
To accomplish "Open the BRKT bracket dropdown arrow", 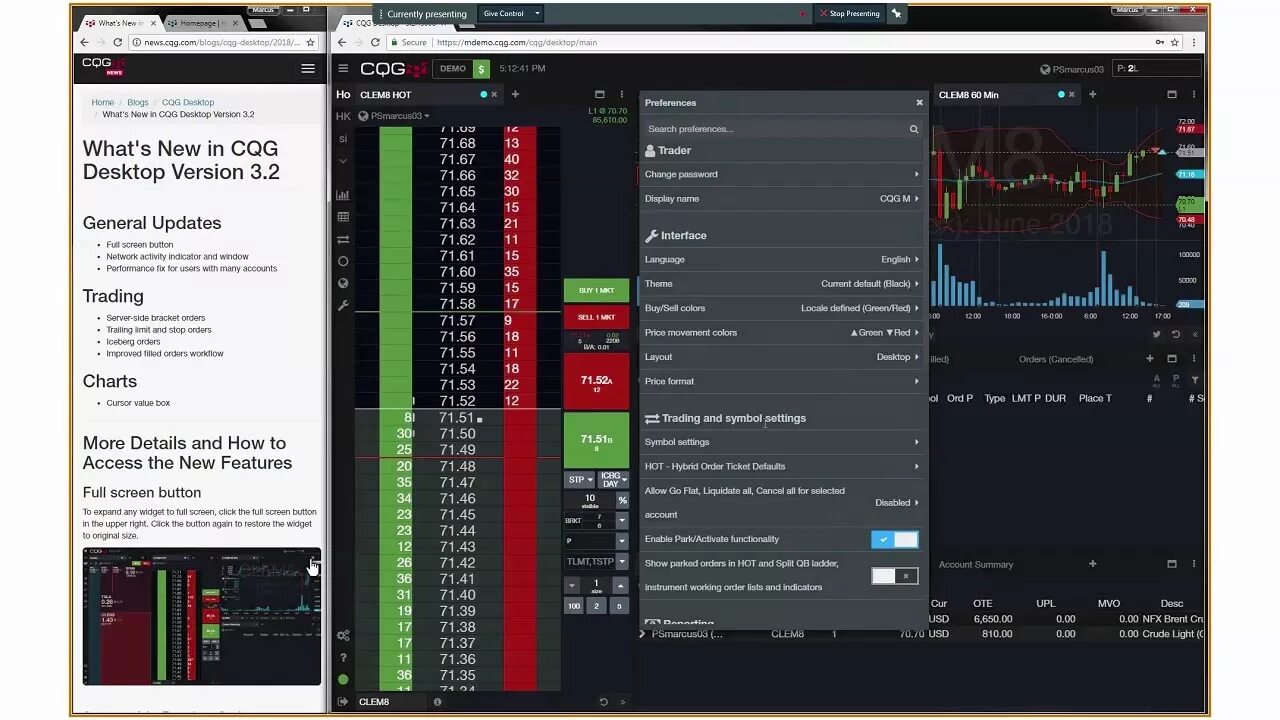I will point(622,520).
